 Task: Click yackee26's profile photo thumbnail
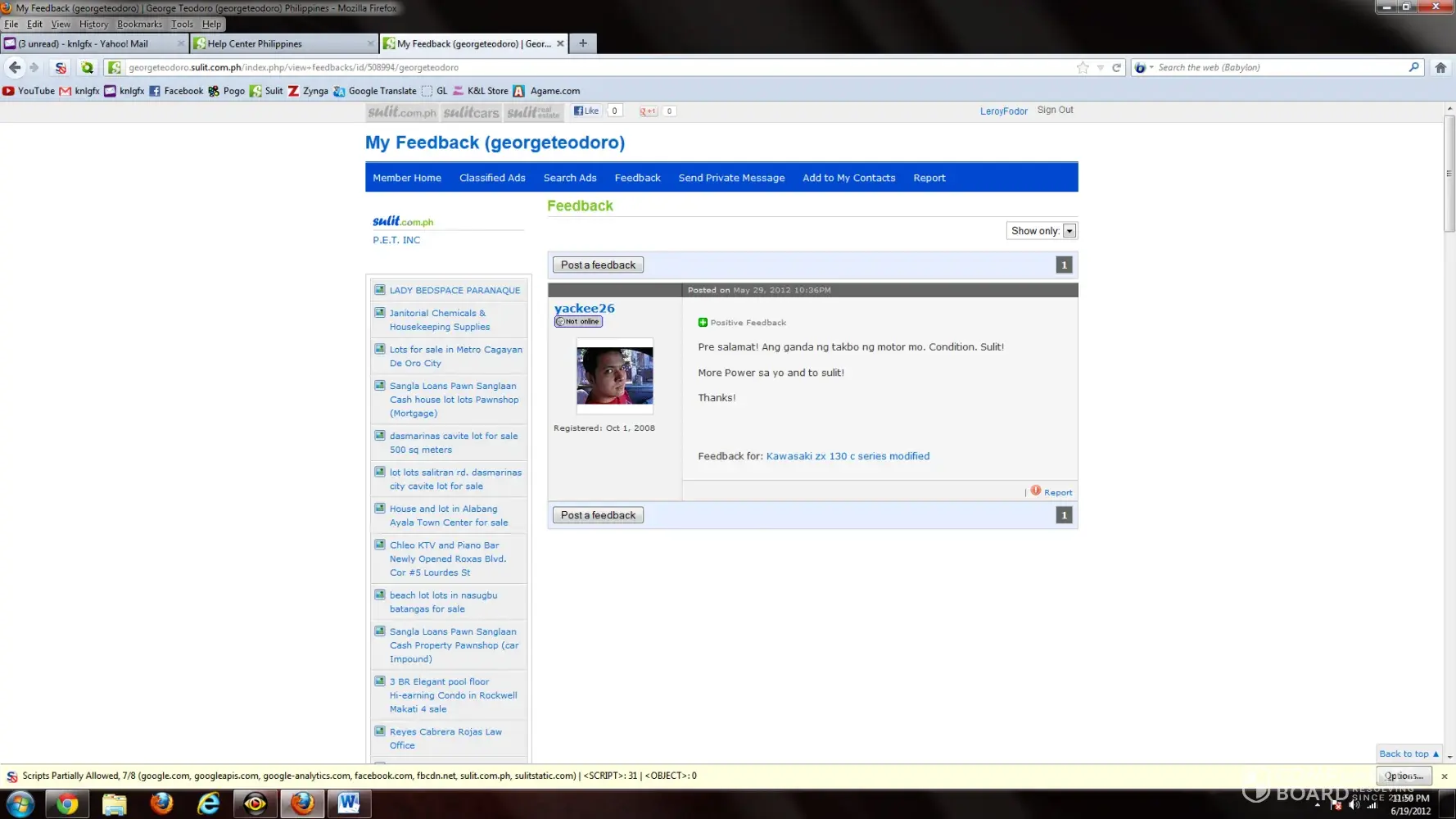[615, 376]
